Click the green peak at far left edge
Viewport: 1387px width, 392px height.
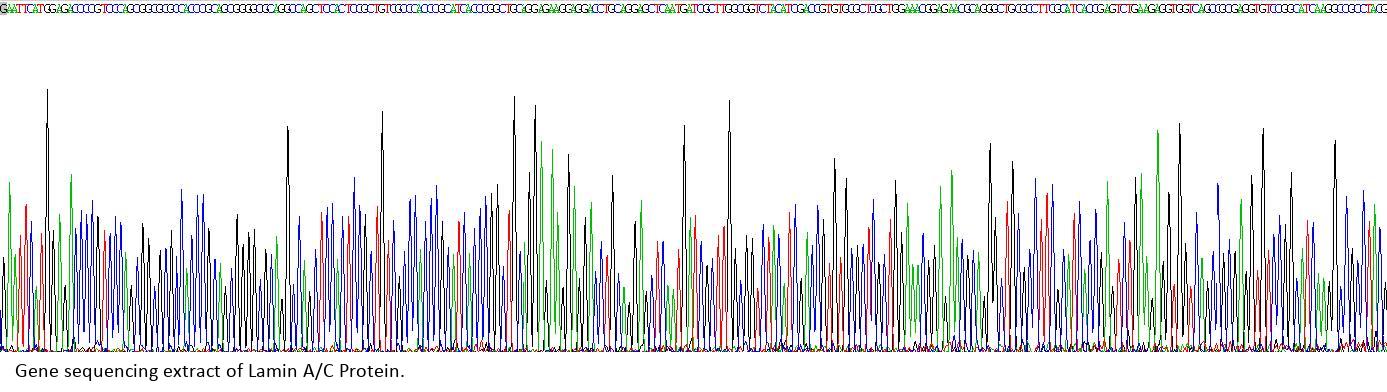pos(10,265)
